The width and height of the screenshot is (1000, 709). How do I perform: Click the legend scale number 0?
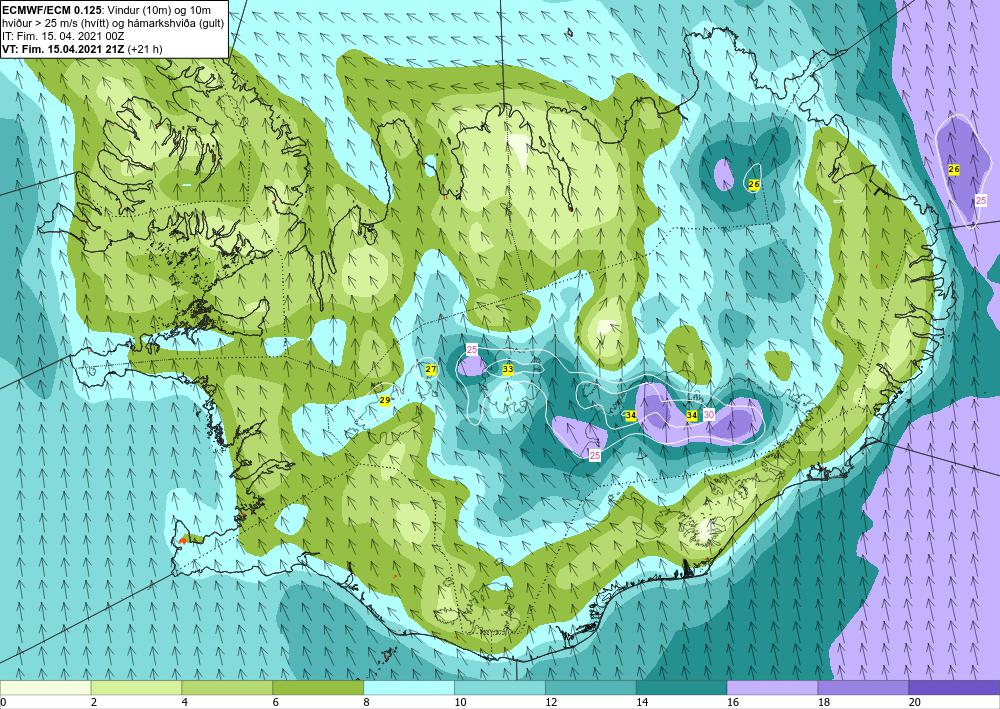[3, 702]
